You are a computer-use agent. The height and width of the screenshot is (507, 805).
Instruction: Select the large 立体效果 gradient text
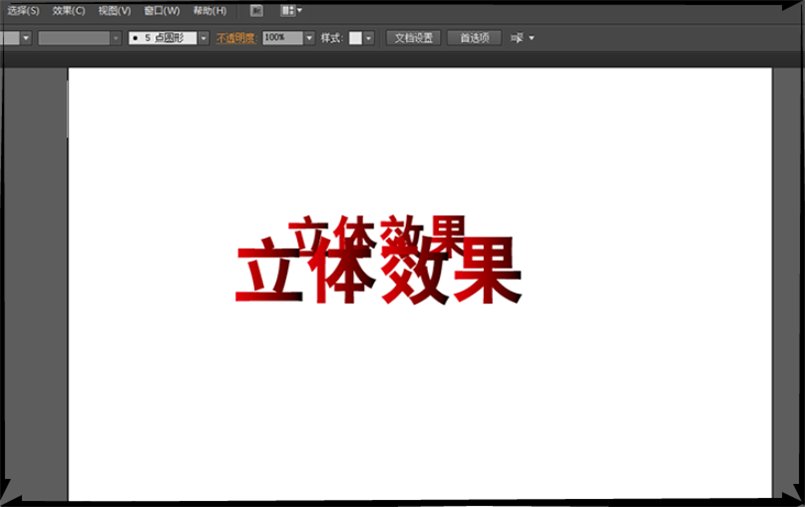coord(378,272)
